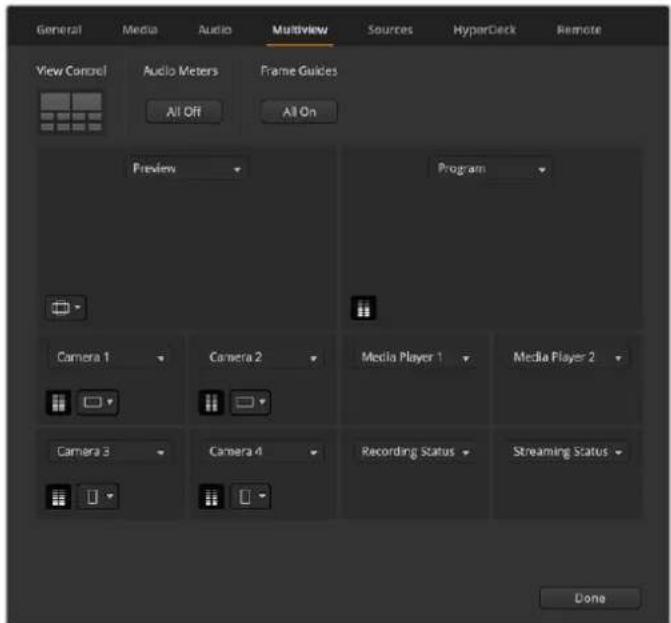Toggle the Camera 4 audio meter icon
Viewport: 671px width, 623px height.
point(211,497)
